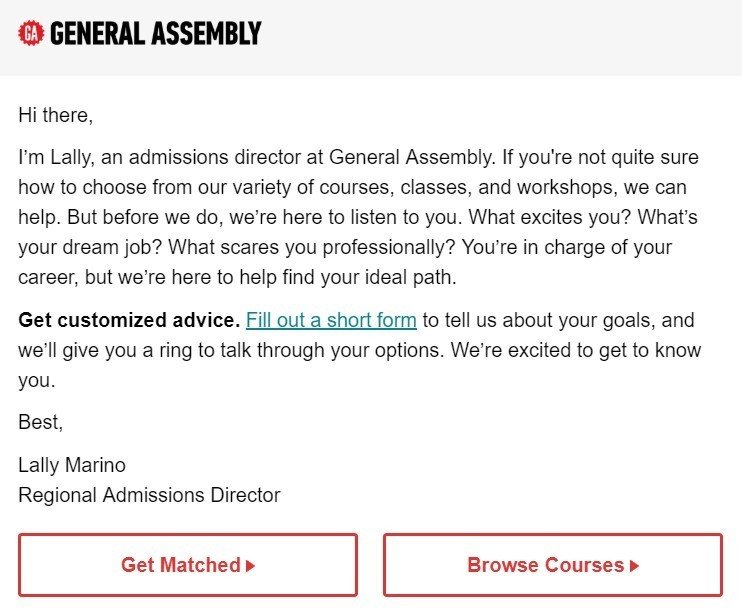
Task: Click "We're excited to get to know" text
Action: [x=576, y=350]
